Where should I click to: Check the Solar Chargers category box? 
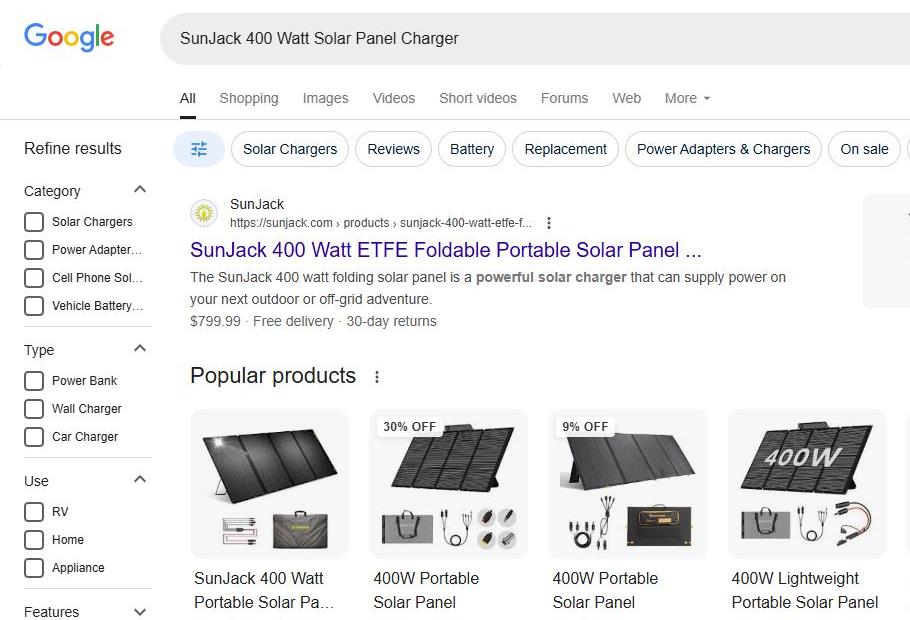pos(34,222)
